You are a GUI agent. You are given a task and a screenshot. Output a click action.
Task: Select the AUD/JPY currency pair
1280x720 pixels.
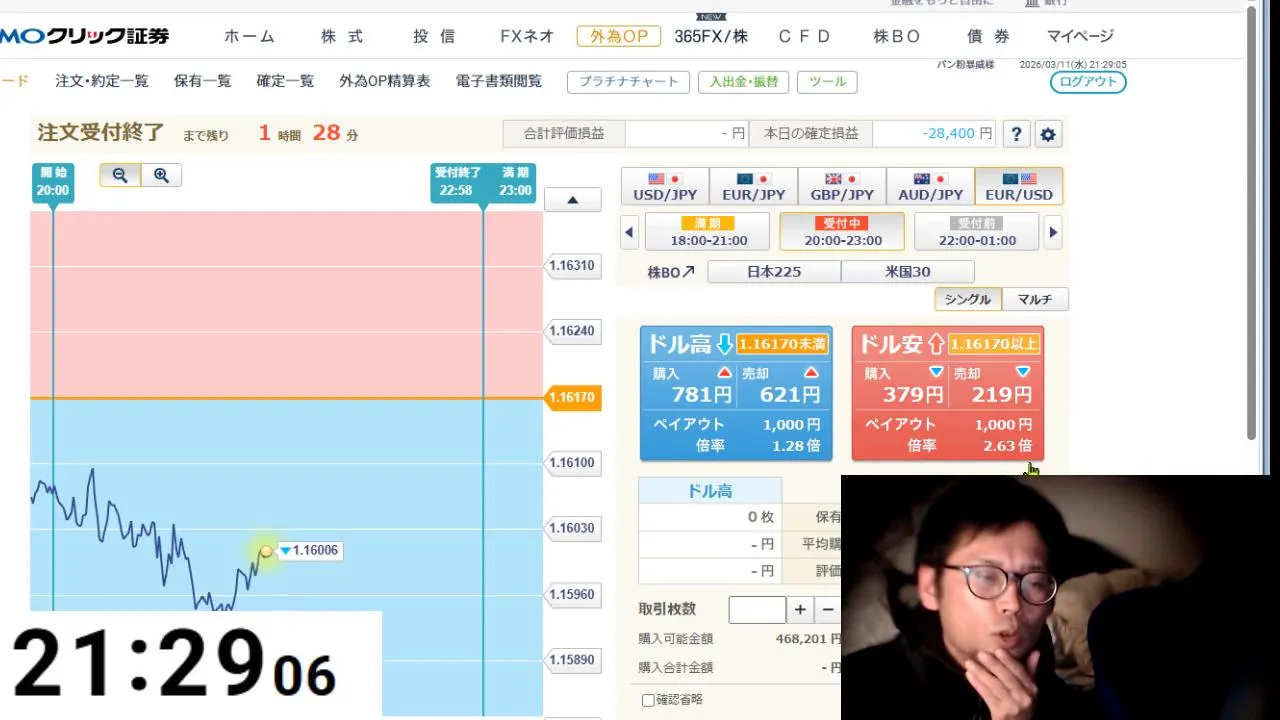(x=930, y=186)
